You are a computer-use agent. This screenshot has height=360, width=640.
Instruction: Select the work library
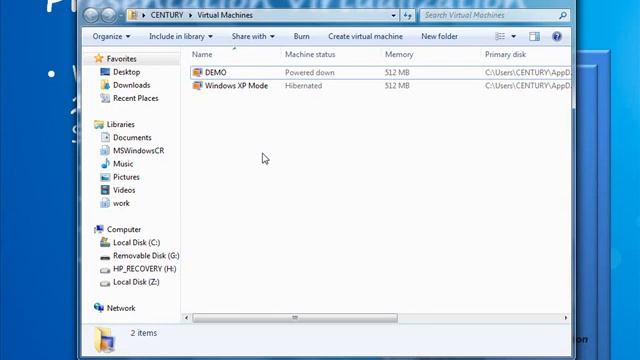point(121,203)
